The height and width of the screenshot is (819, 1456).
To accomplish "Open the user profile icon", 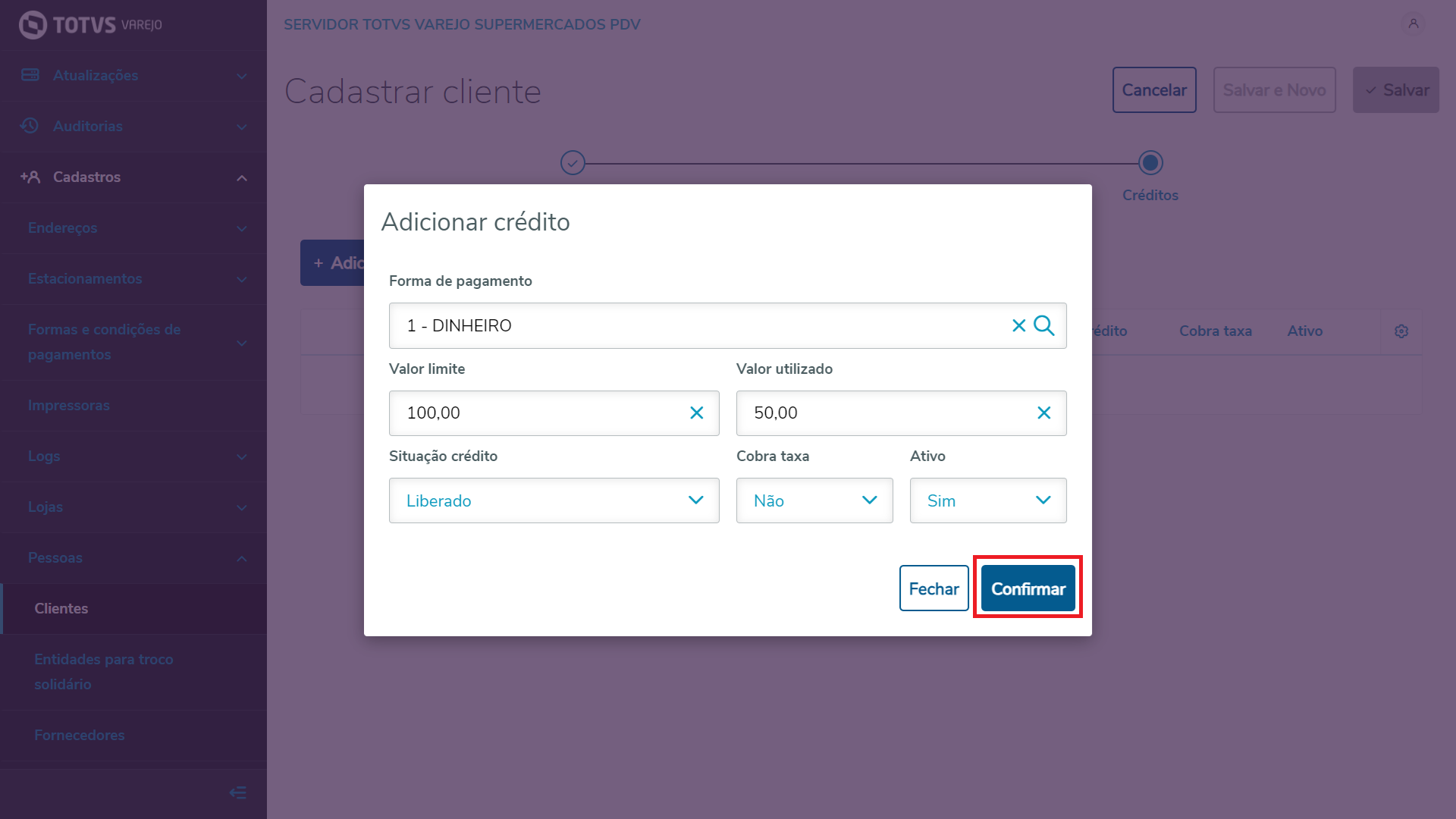I will coord(1413,24).
